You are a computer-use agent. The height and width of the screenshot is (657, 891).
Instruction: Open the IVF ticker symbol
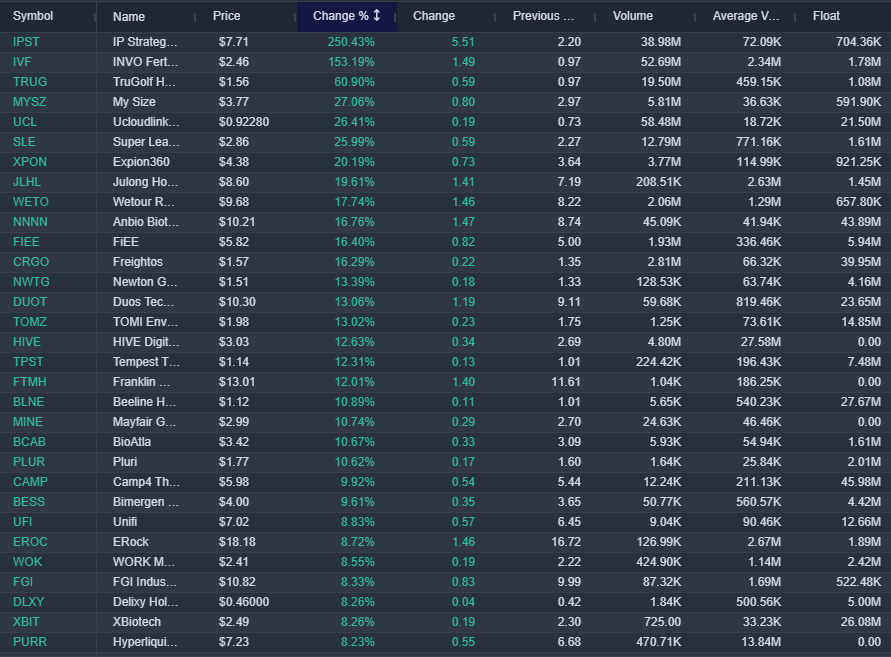click(22, 62)
